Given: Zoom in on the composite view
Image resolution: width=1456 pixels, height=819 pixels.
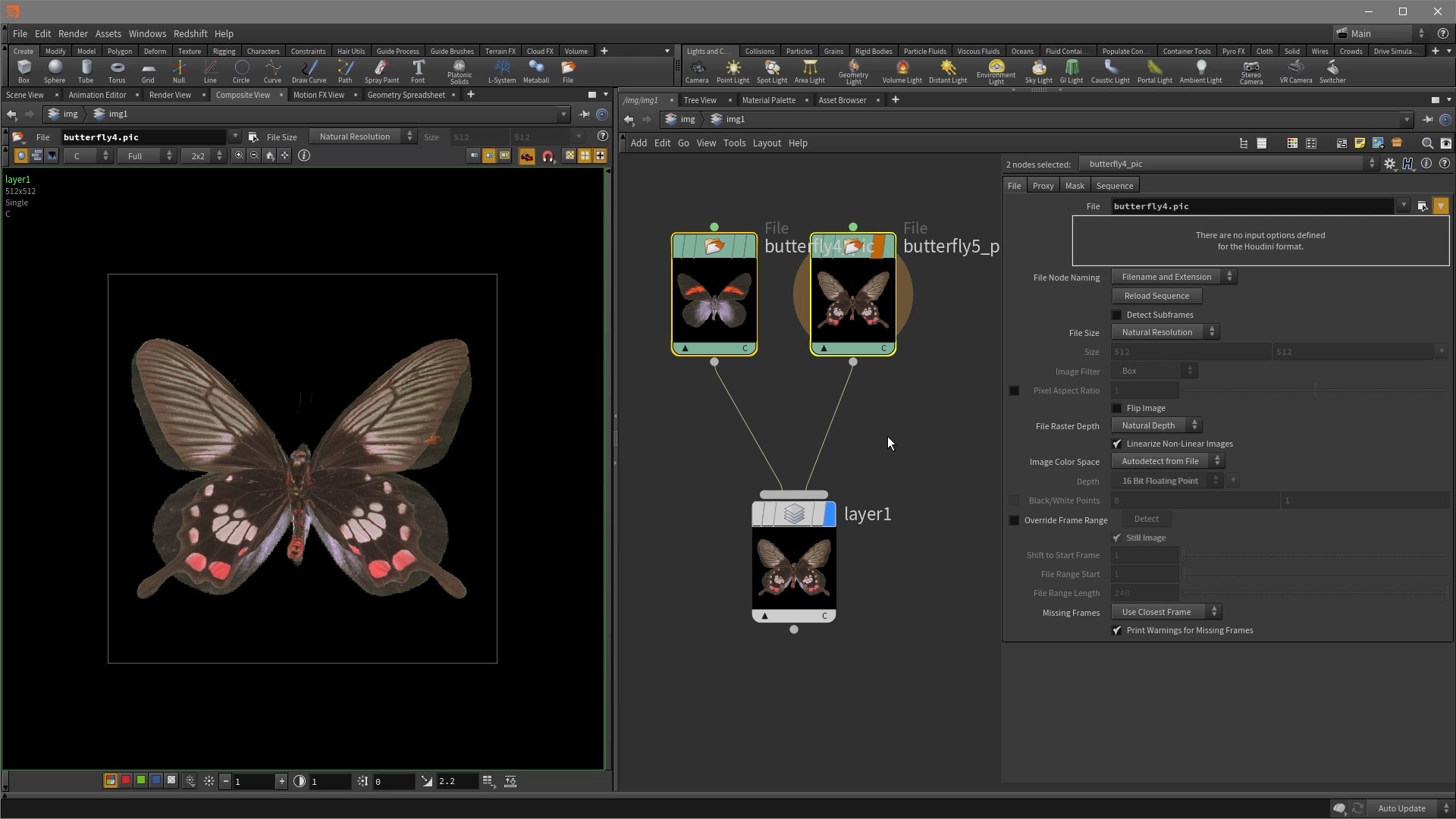Looking at the screenshot, I should tap(238, 155).
